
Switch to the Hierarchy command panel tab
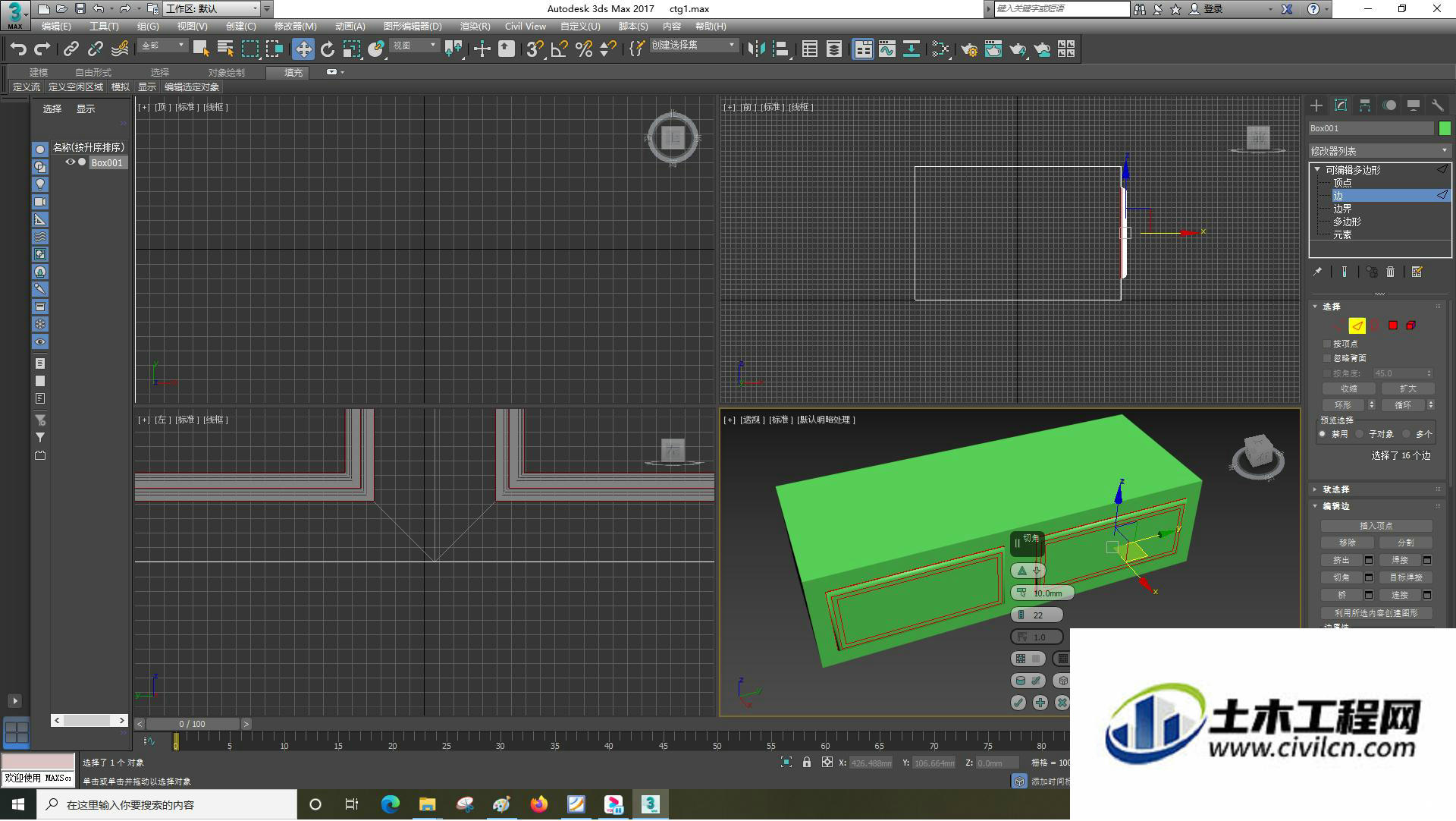[x=1365, y=105]
